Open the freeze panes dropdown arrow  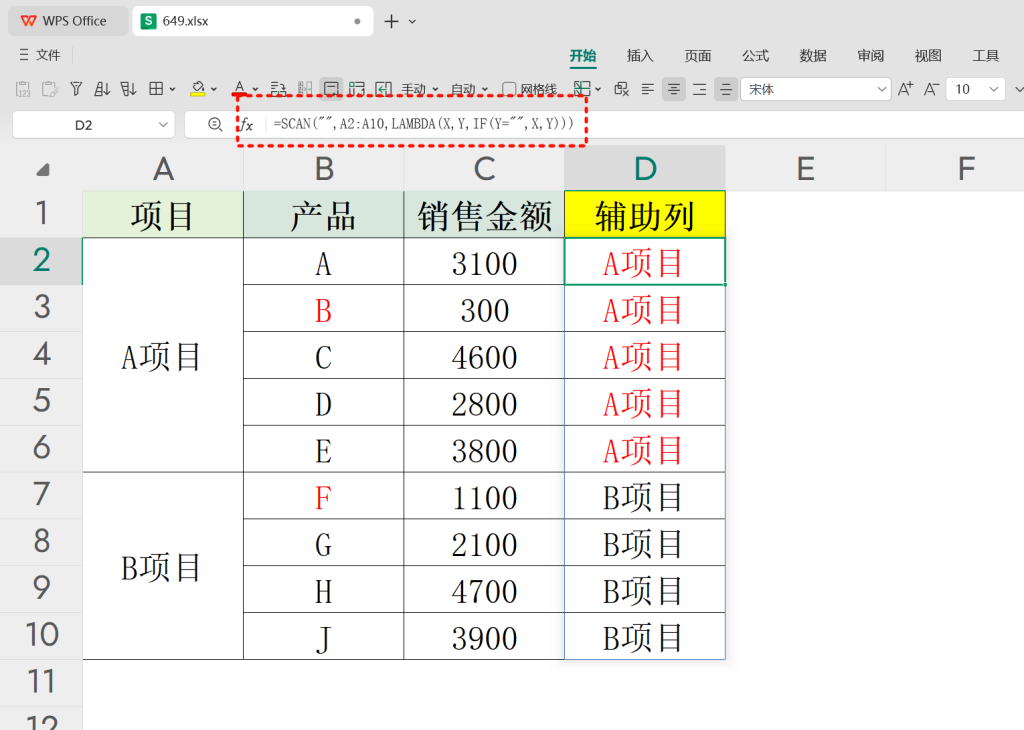pyautogui.click(x=598, y=89)
